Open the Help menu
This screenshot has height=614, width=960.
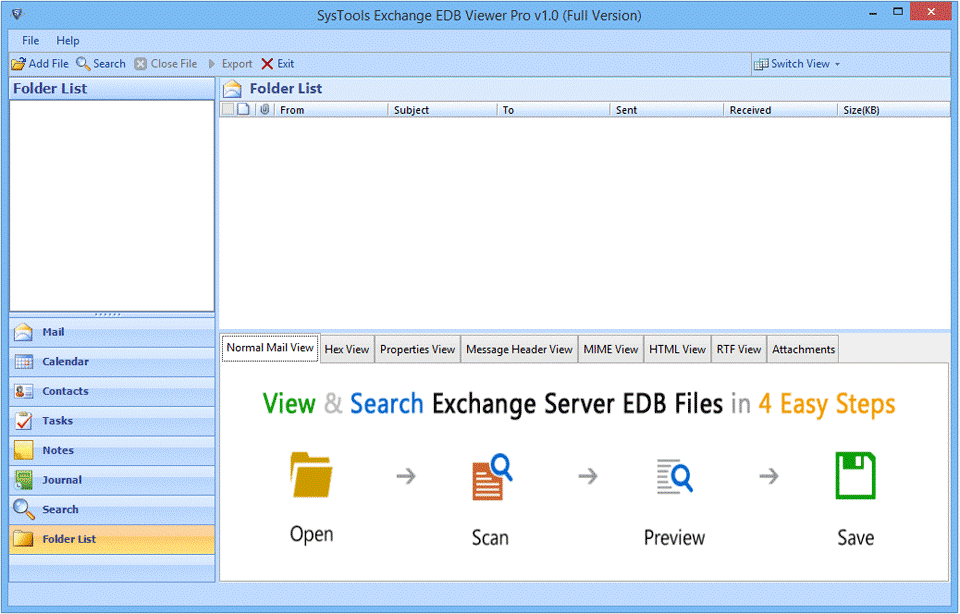point(68,41)
